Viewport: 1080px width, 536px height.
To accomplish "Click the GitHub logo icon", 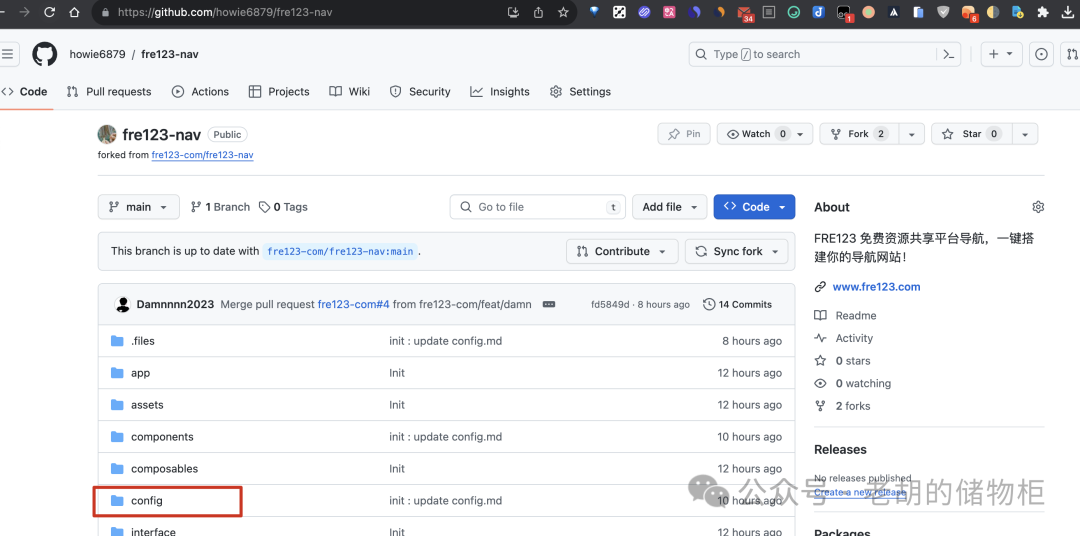I will tap(45, 54).
